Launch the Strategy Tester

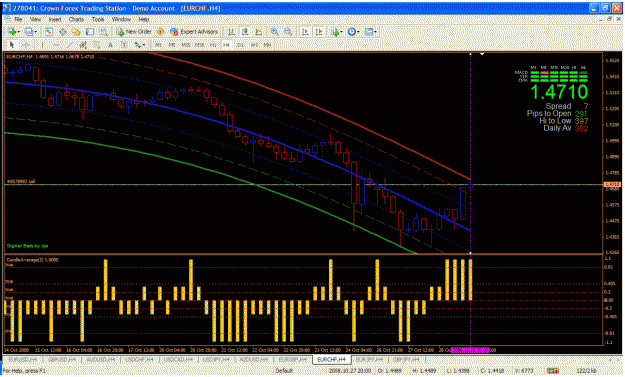(104, 32)
